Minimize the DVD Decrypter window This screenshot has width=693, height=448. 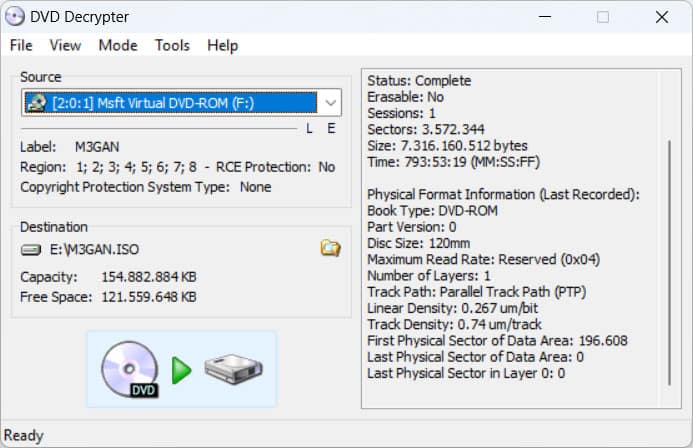(544, 17)
